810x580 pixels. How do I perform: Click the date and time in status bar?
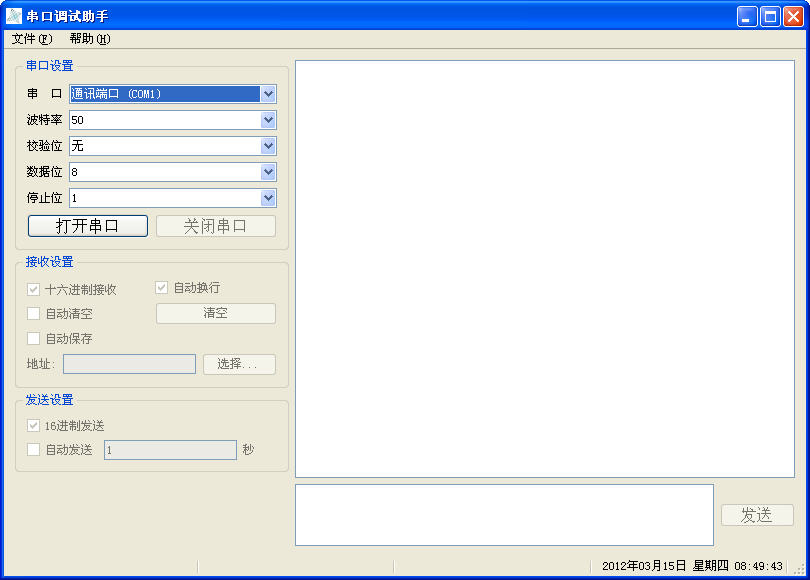click(692, 566)
